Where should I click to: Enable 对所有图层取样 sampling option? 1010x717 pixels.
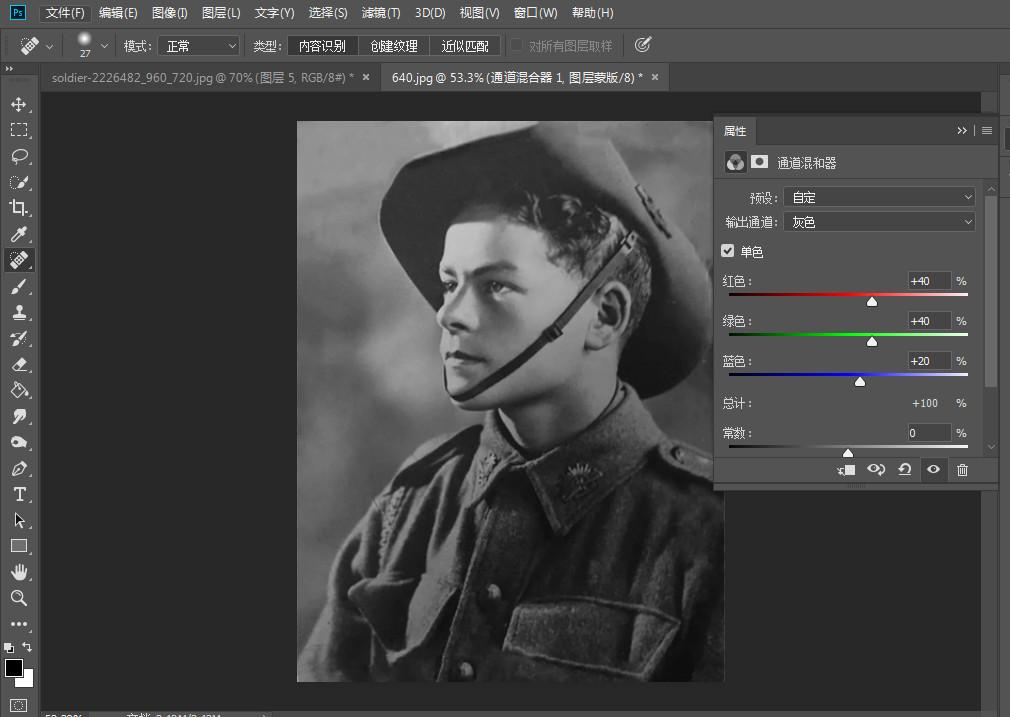pos(518,45)
